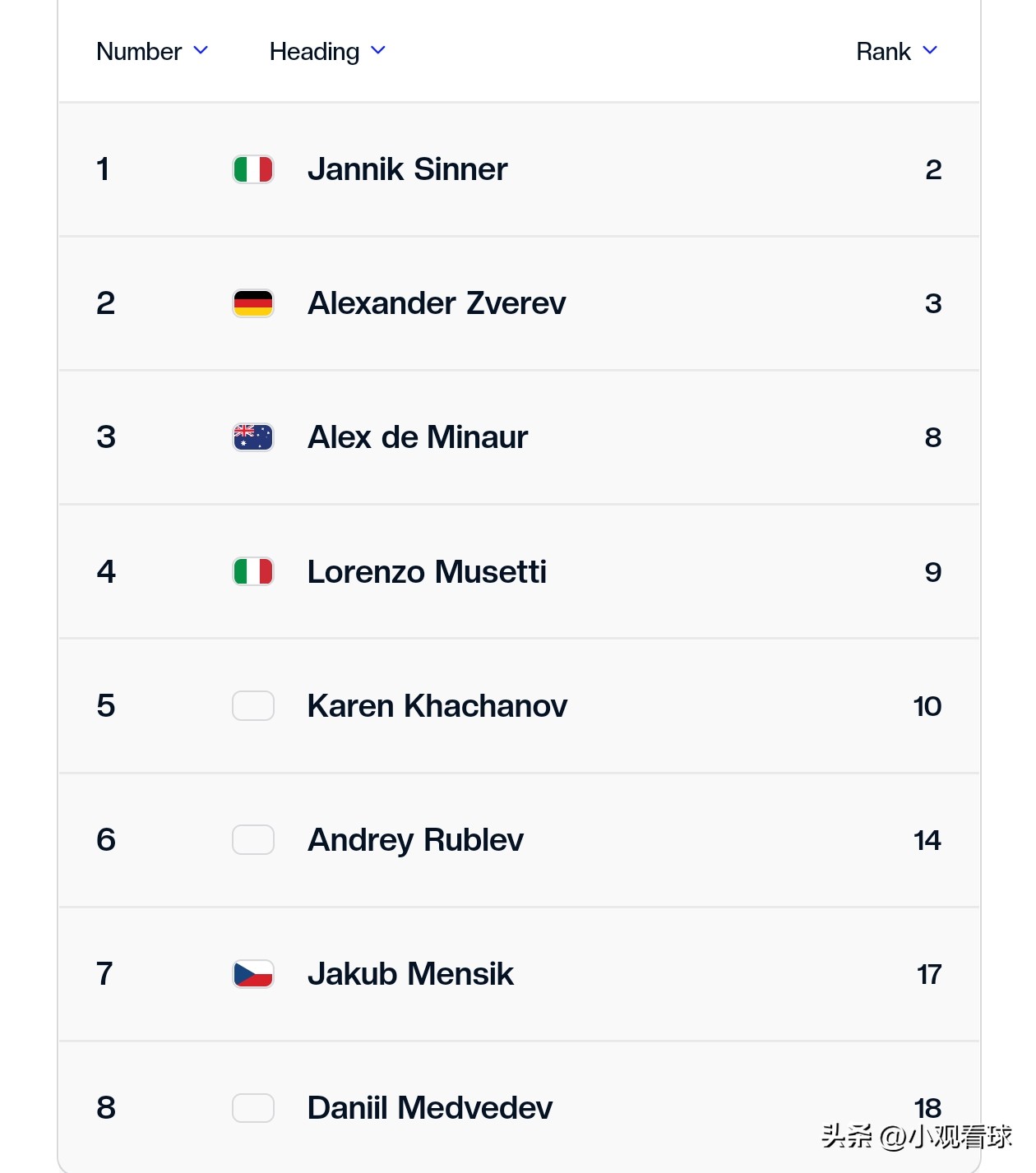Open Lorenzo Musetti's player name link

(x=427, y=571)
